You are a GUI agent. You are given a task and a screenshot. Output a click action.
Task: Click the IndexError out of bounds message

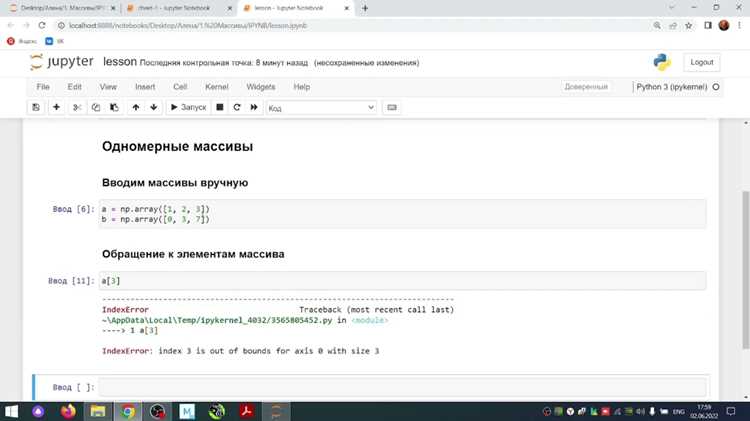pyautogui.click(x=241, y=351)
